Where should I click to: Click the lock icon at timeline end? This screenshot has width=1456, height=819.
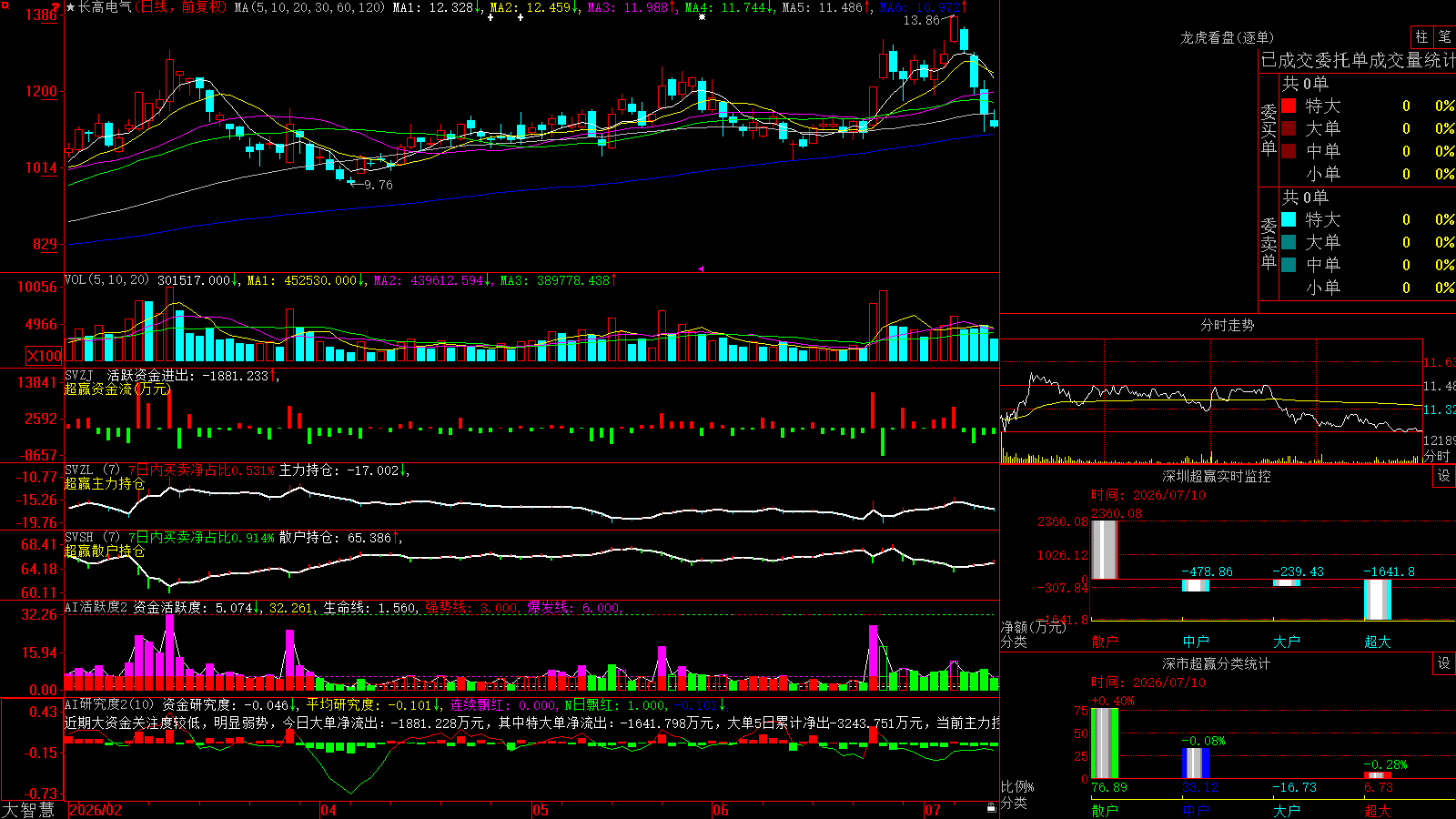point(991,807)
